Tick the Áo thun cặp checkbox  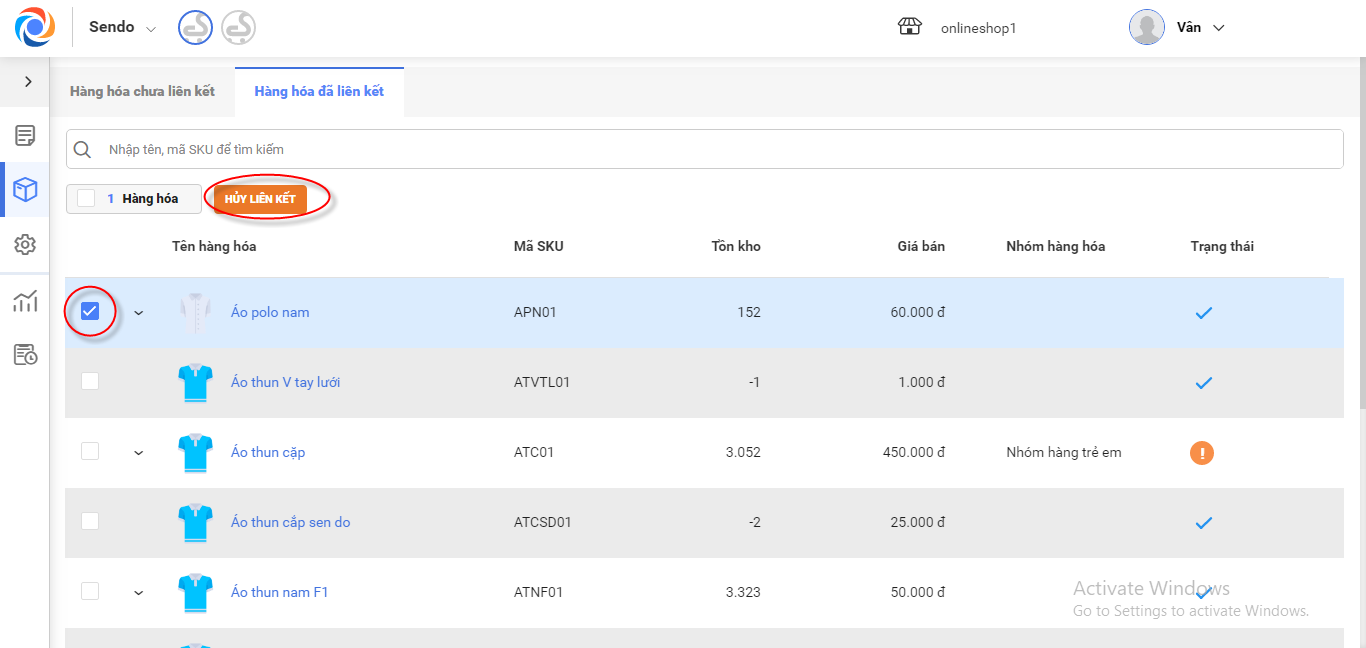[90, 451]
